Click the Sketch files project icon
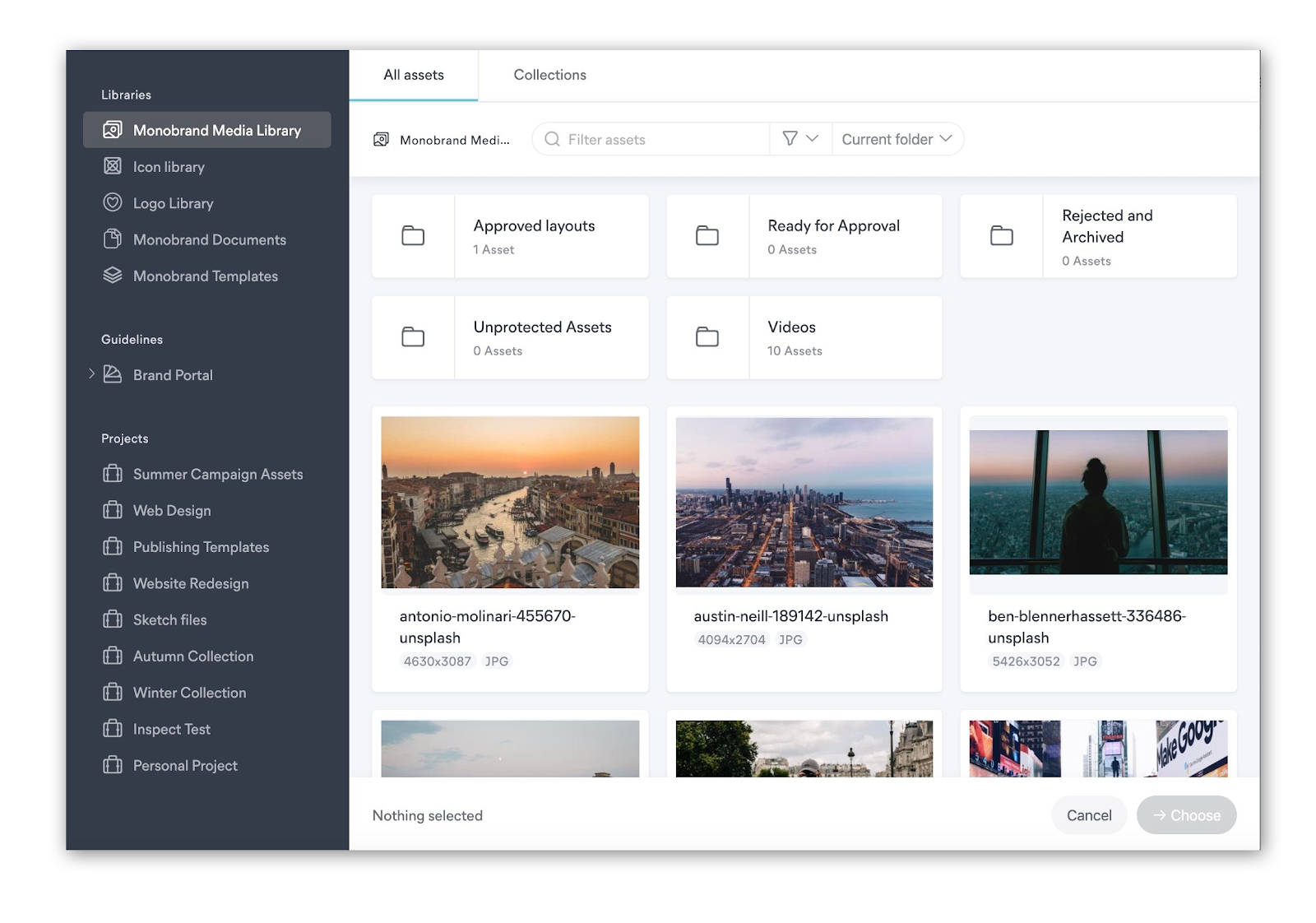The image size is (1316, 923). click(113, 619)
